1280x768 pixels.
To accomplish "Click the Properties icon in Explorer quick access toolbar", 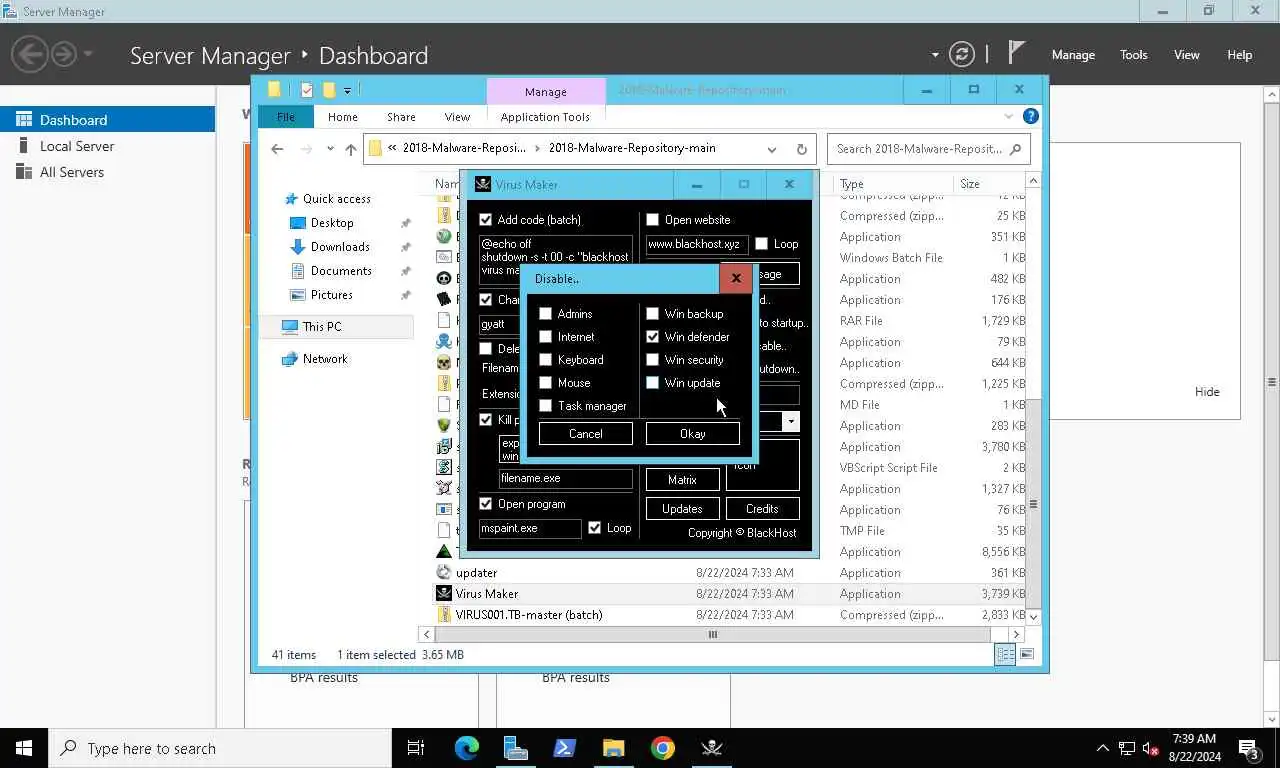I will pos(307,90).
